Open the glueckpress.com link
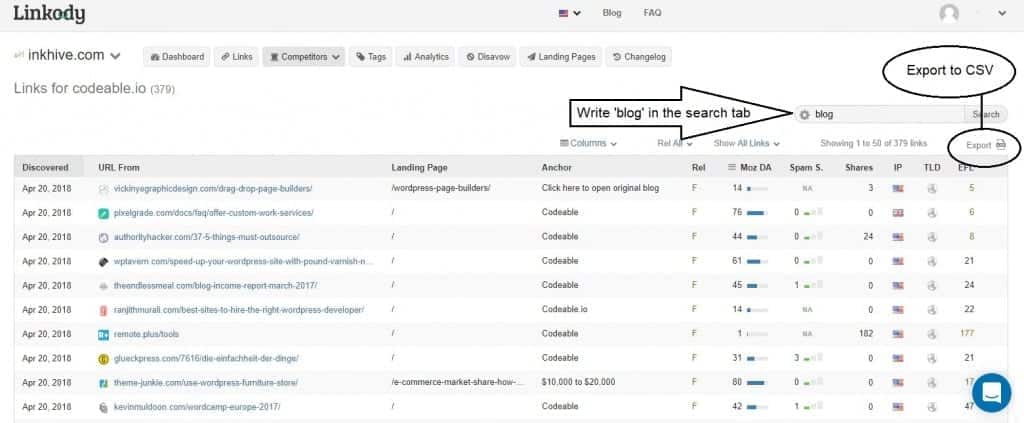This screenshot has width=1024, height=423. pyautogui.click(x=206, y=358)
